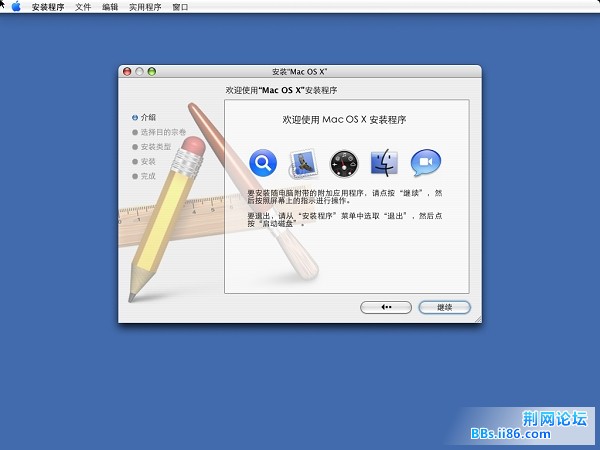Open the 编辑 menu
Viewport: 600px width, 450px height.
point(110,7)
